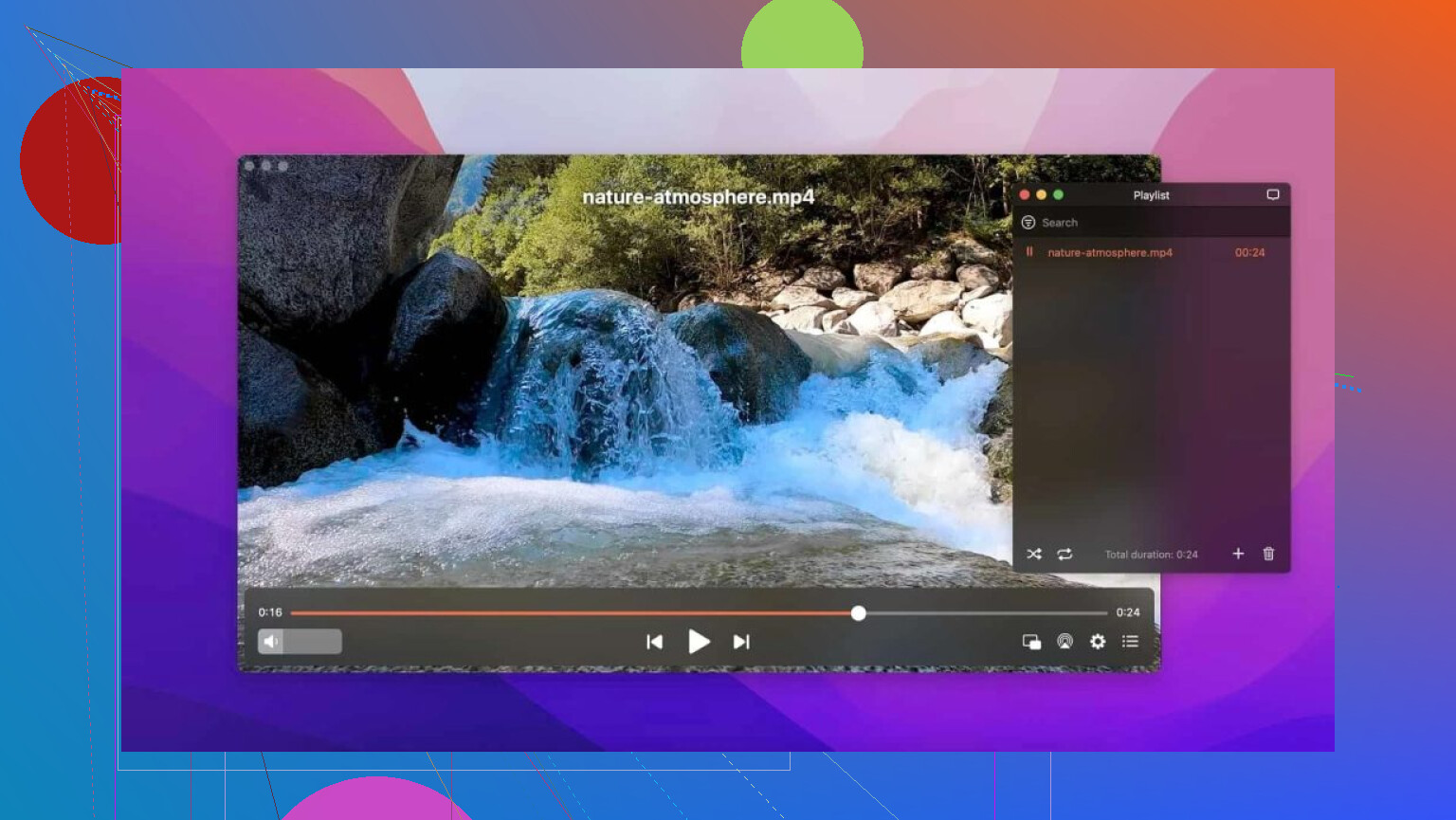Click the 00:24 duration in Playlist
Image resolution: width=1456 pixels, height=820 pixels.
pyautogui.click(x=1249, y=252)
